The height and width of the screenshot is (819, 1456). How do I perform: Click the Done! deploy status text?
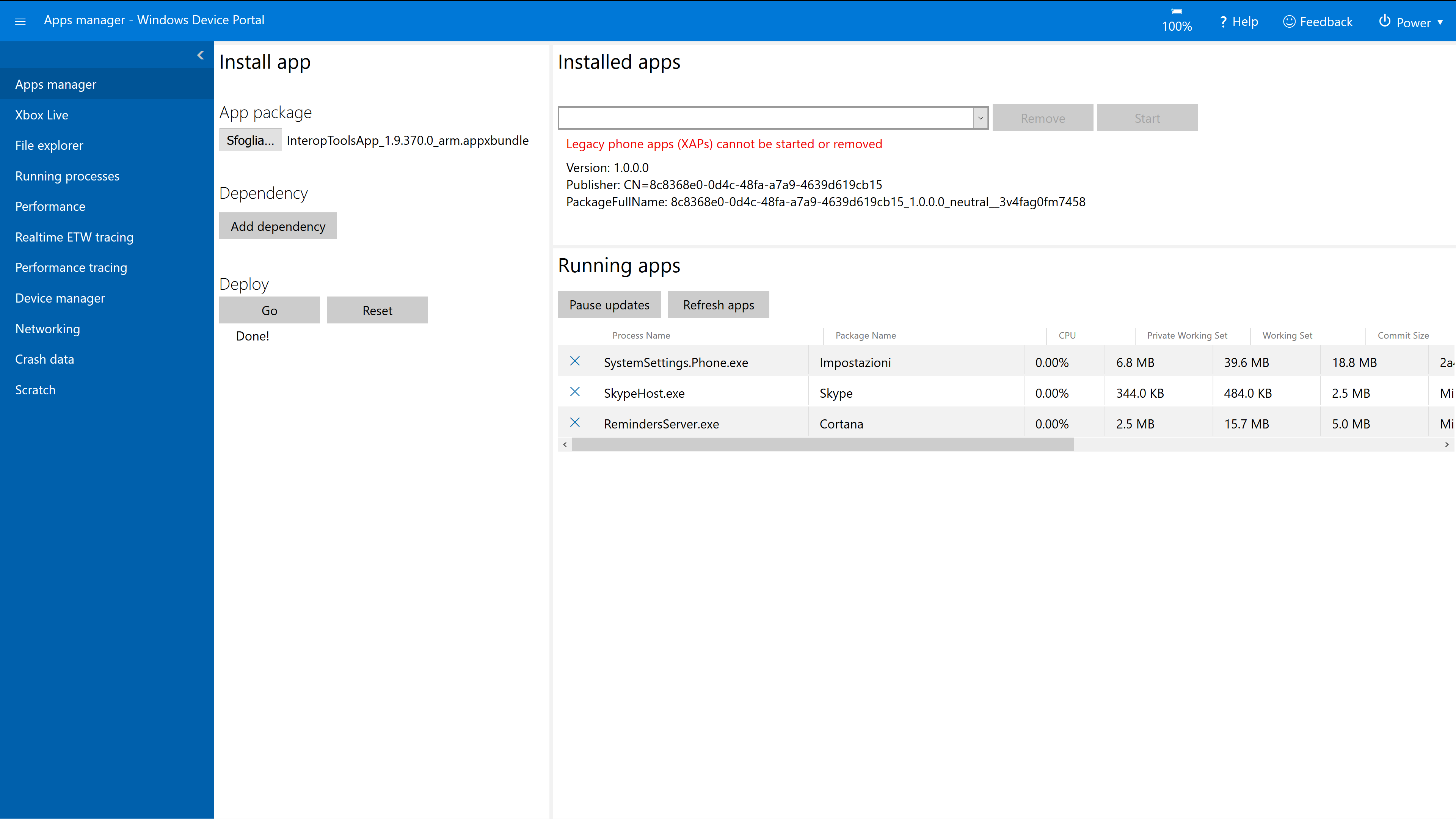[252, 336]
